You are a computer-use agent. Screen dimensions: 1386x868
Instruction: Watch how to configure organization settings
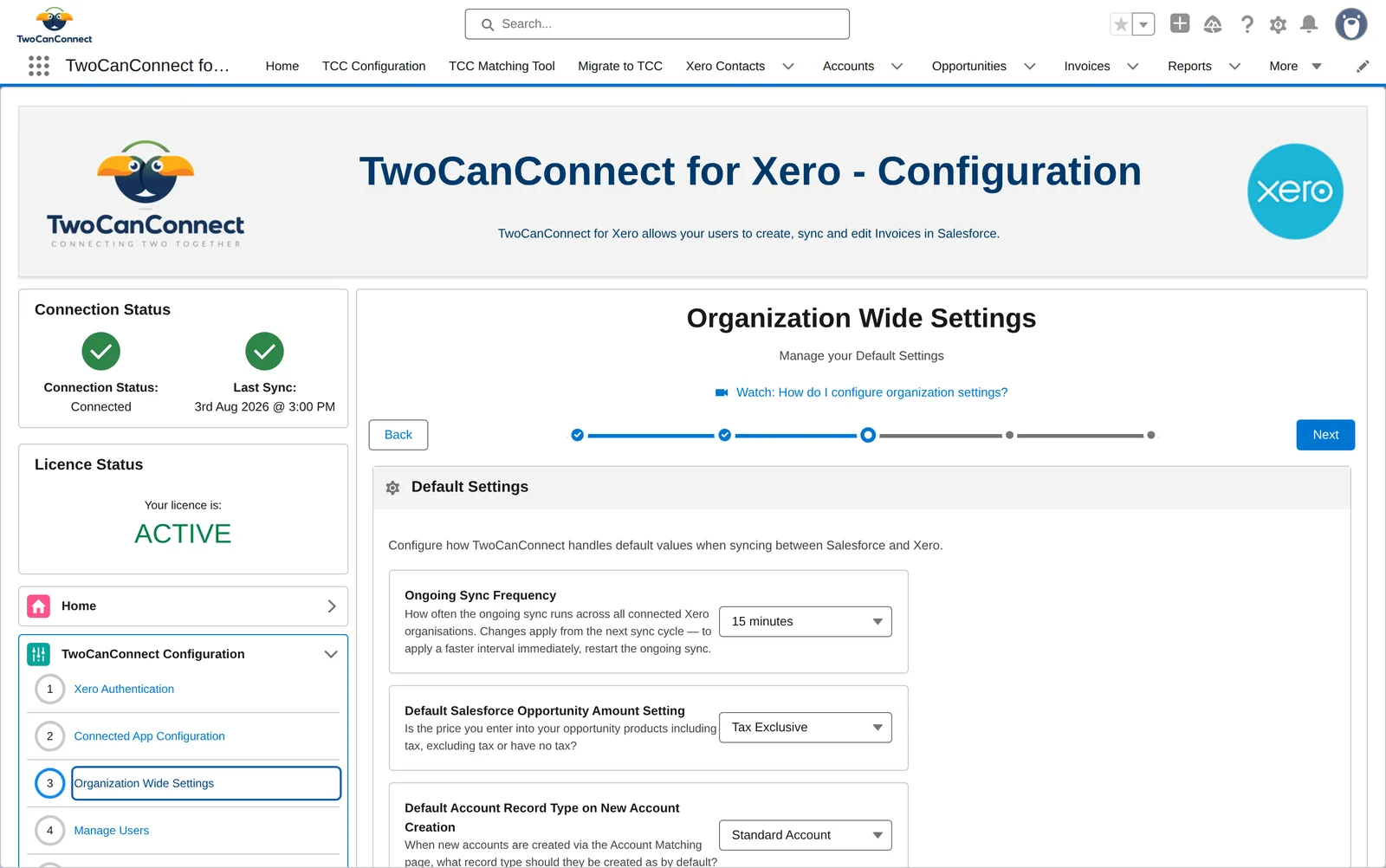click(x=871, y=392)
